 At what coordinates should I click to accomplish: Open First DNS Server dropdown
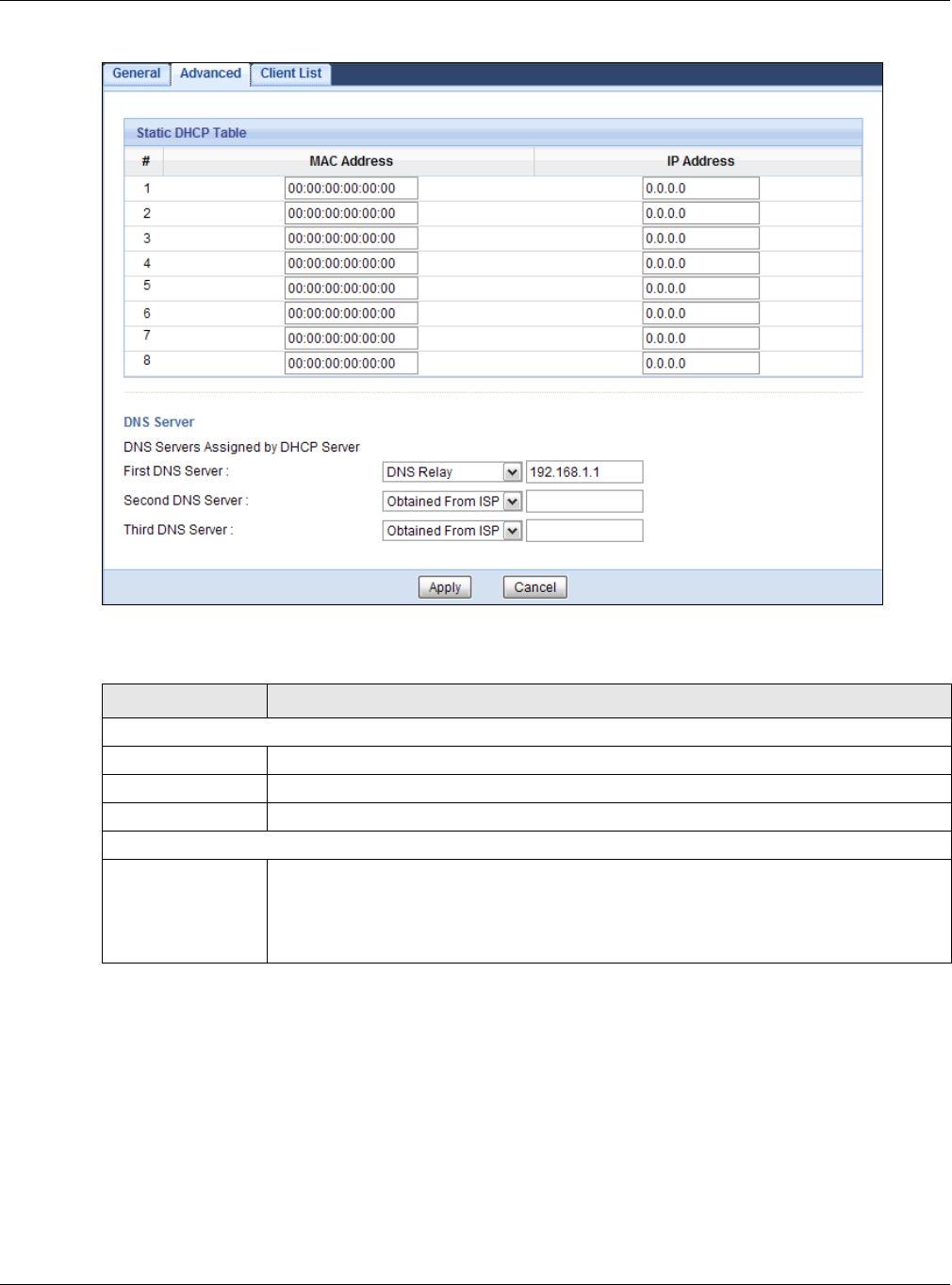[x=452, y=472]
